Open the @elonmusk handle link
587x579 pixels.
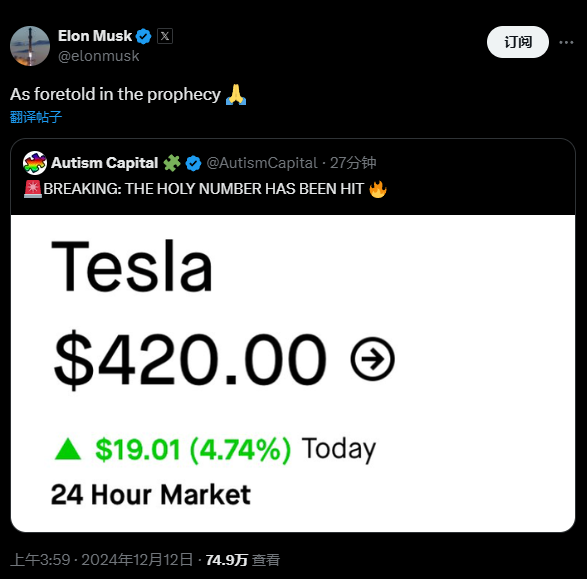coord(98,56)
